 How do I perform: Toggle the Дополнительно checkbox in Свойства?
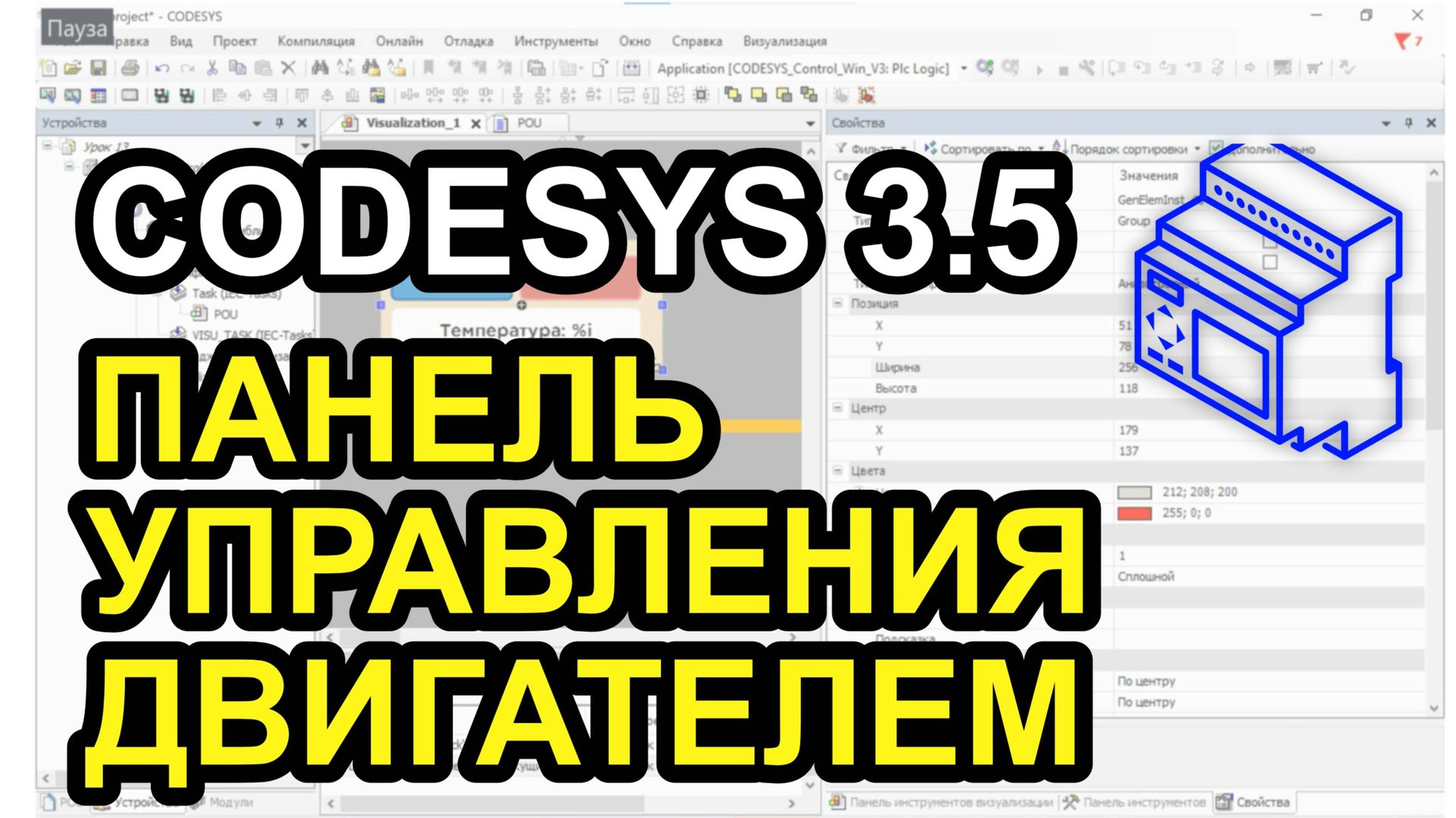tap(1216, 147)
